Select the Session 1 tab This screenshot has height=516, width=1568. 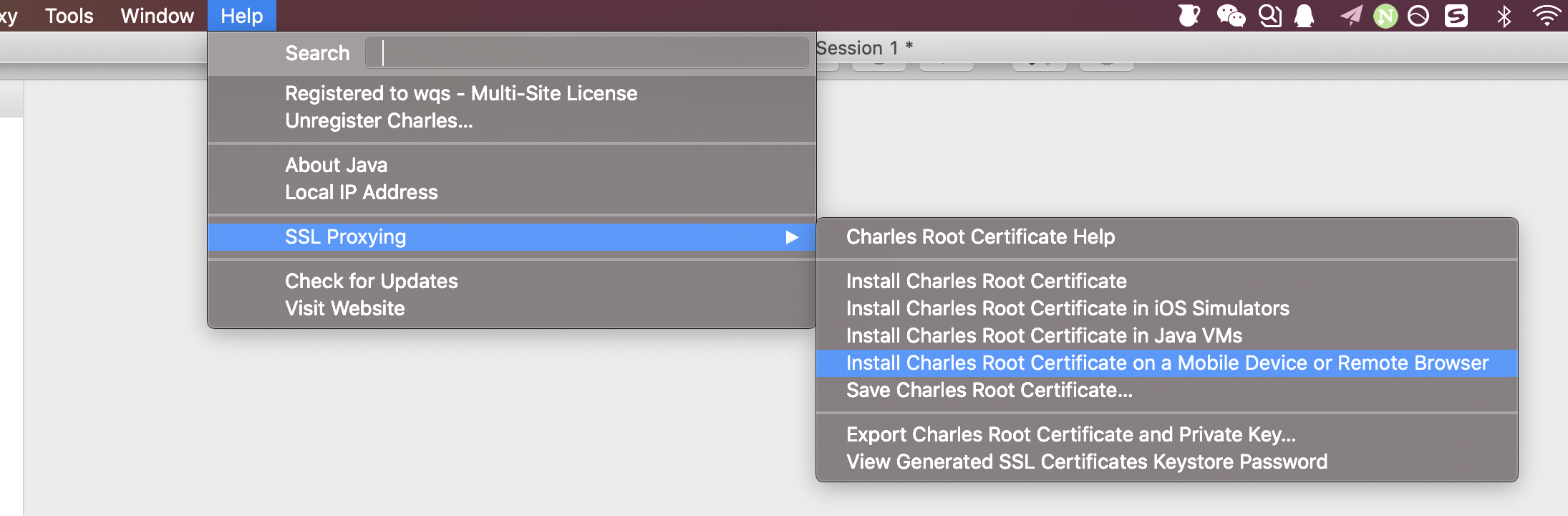click(864, 48)
